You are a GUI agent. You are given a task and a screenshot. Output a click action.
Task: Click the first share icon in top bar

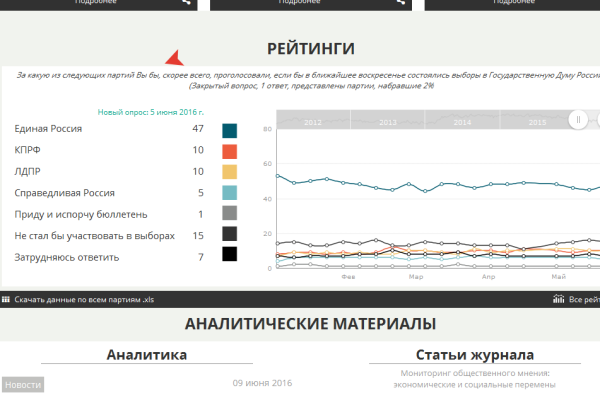click(x=186, y=2)
